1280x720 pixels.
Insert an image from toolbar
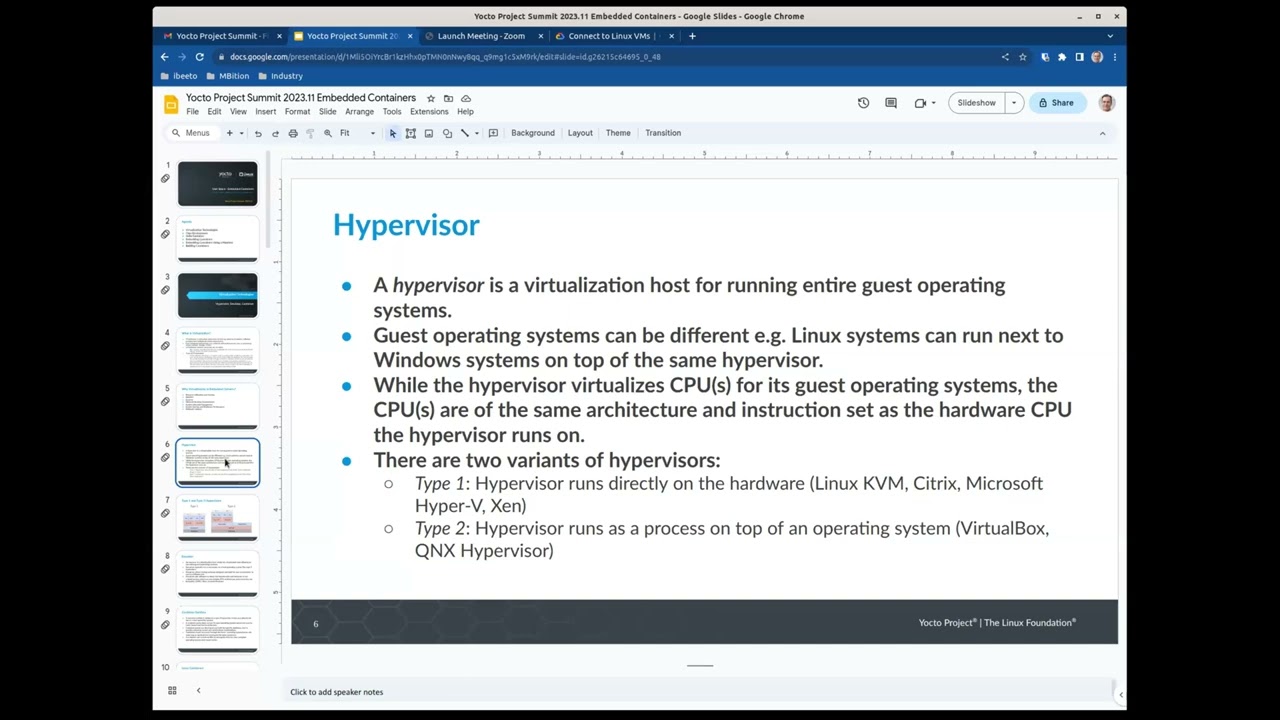[428, 133]
